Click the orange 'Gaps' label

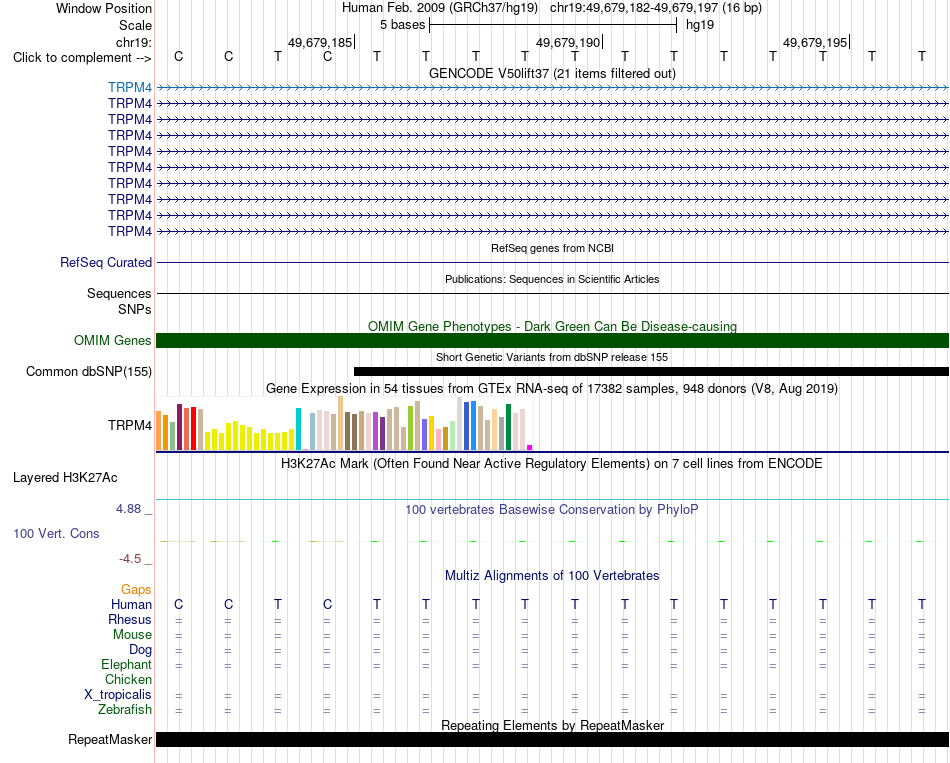(x=136, y=589)
